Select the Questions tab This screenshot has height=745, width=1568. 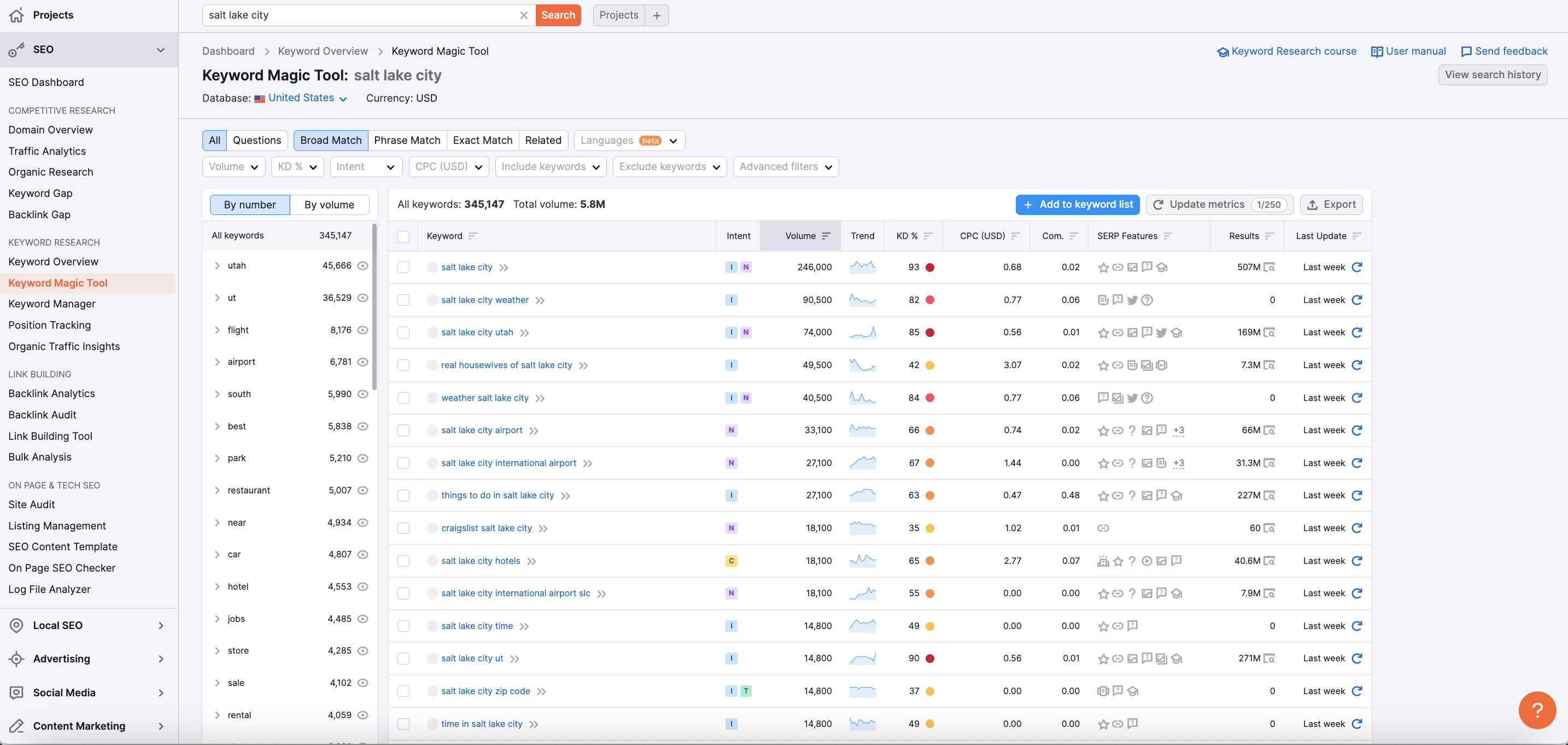(257, 140)
